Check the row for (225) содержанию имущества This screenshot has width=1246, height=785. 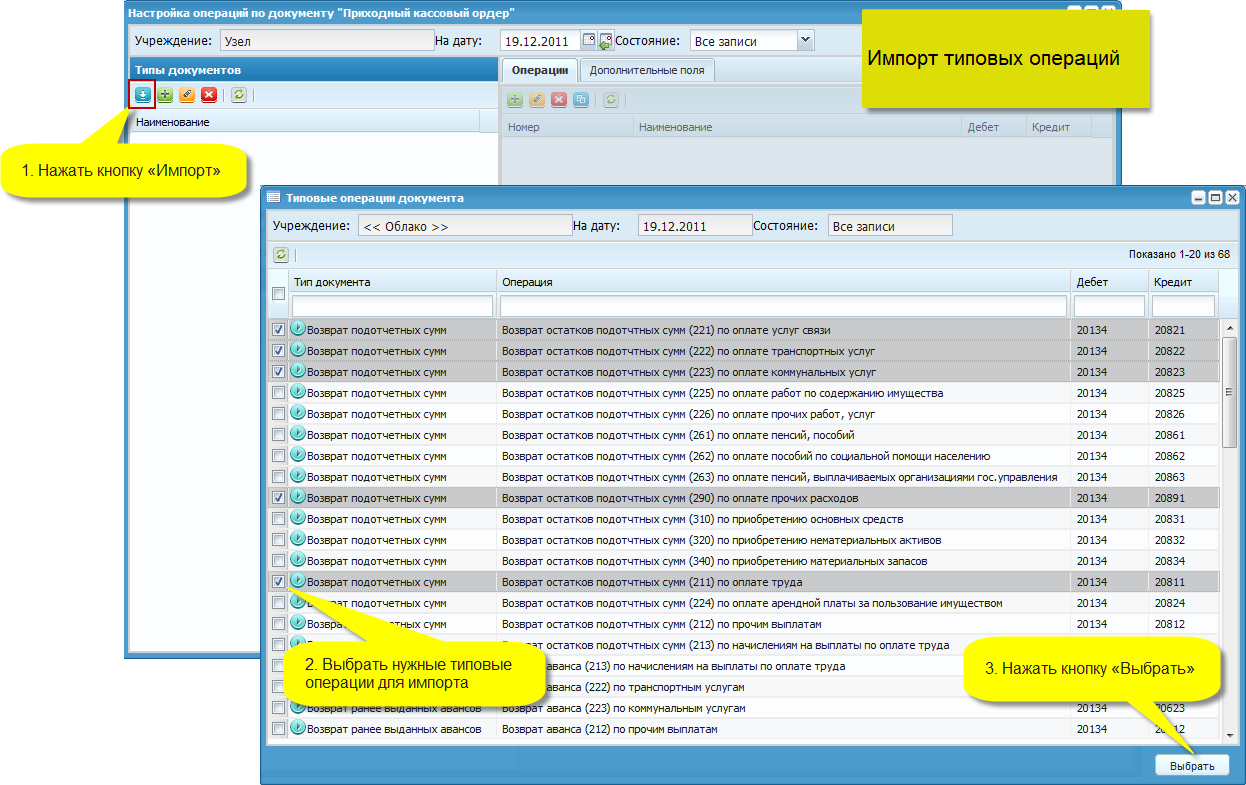pos(279,393)
